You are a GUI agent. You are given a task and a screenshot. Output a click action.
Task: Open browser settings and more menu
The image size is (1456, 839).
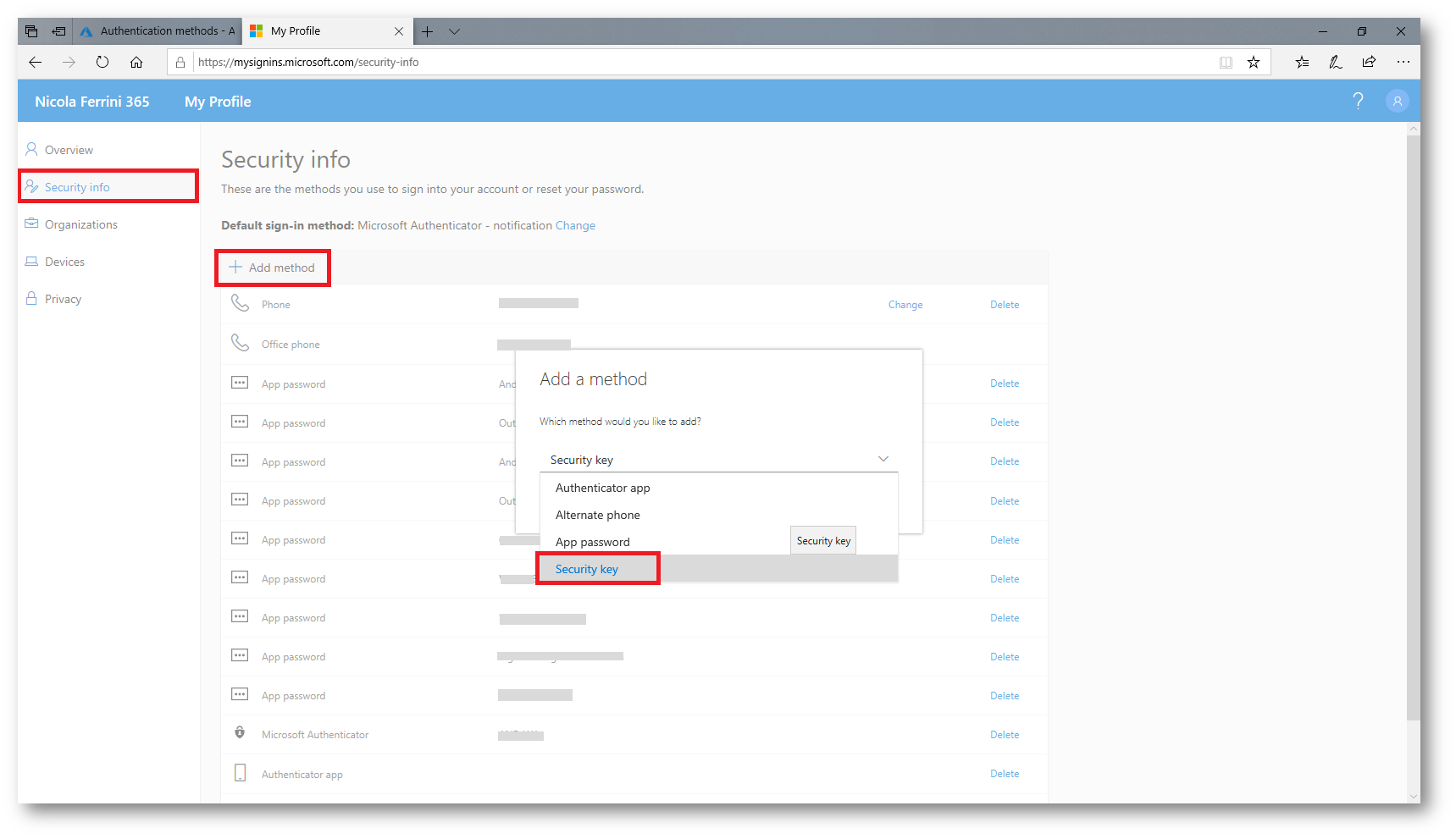pyautogui.click(x=1403, y=62)
